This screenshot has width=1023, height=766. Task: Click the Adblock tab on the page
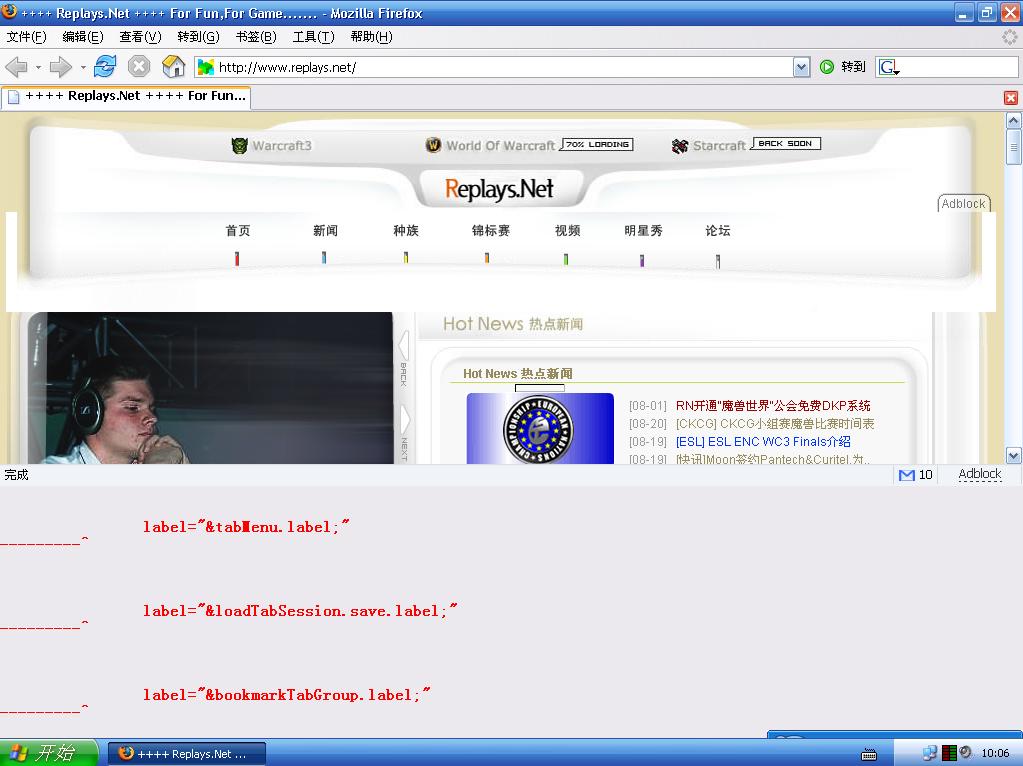[x=964, y=204]
